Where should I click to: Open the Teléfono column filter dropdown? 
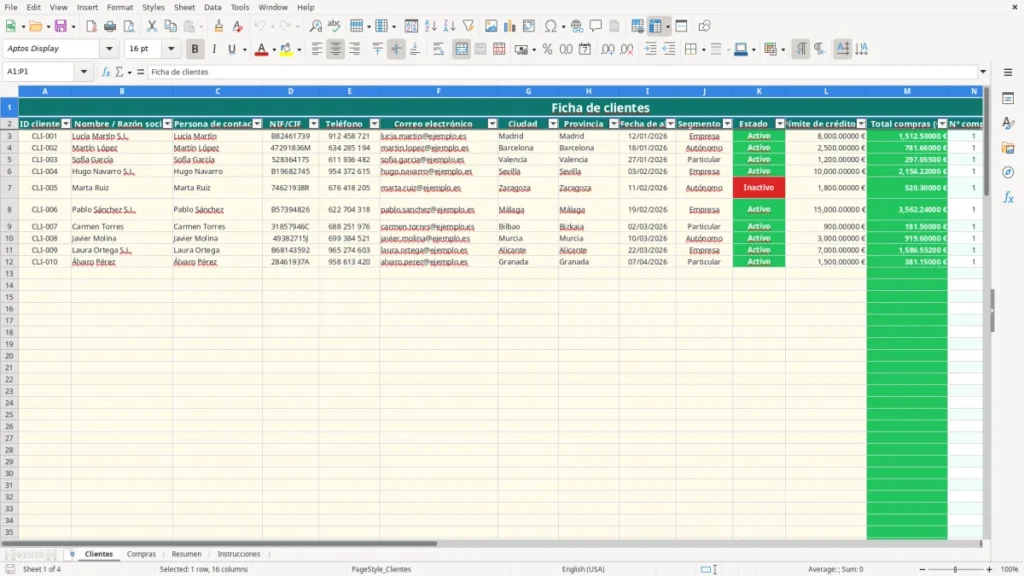coord(374,124)
